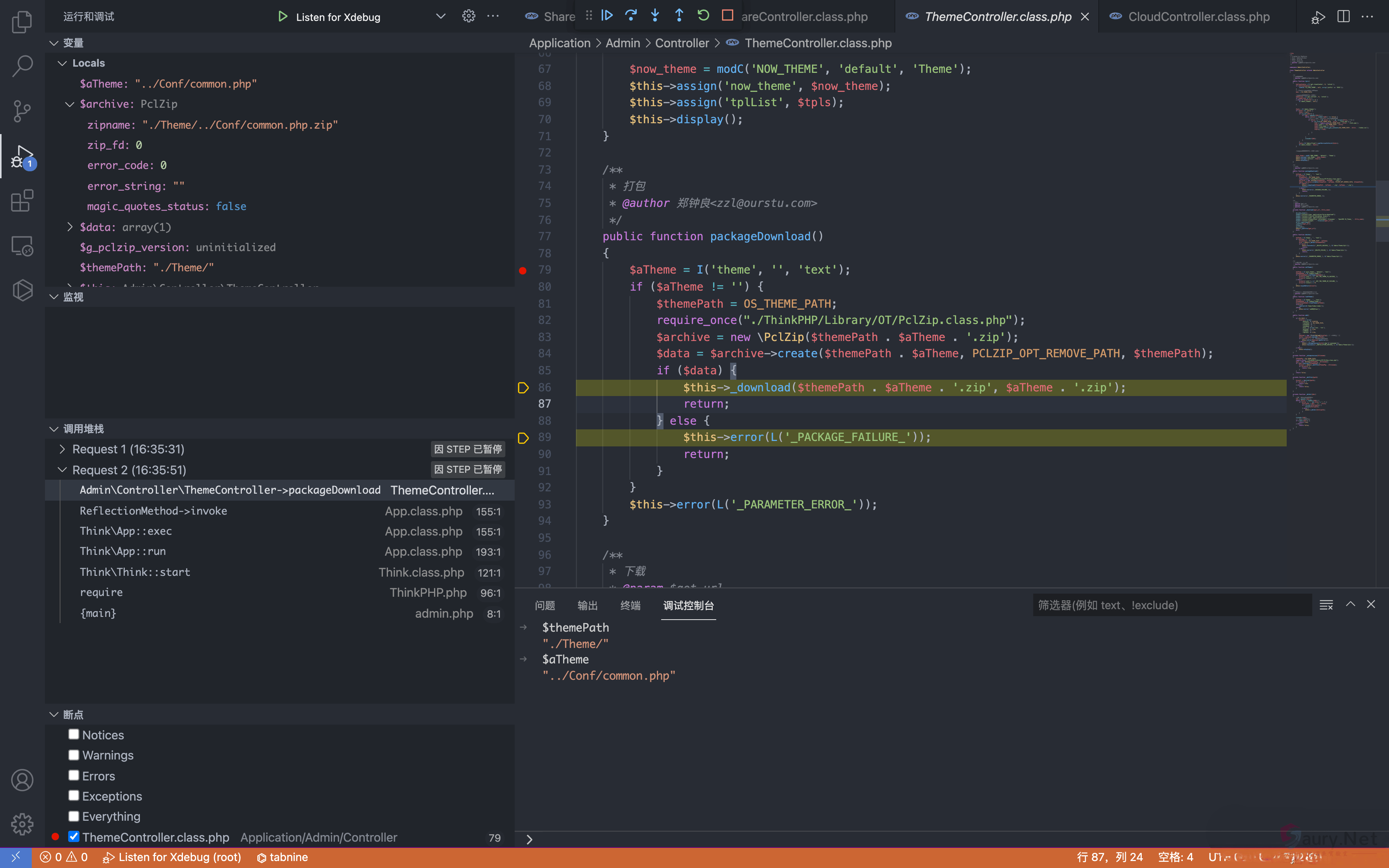The width and height of the screenshot is (1389, 868).
Task: Switch to the 终端 panel tab
Action: pyautogui.click(x=630, y=605)
